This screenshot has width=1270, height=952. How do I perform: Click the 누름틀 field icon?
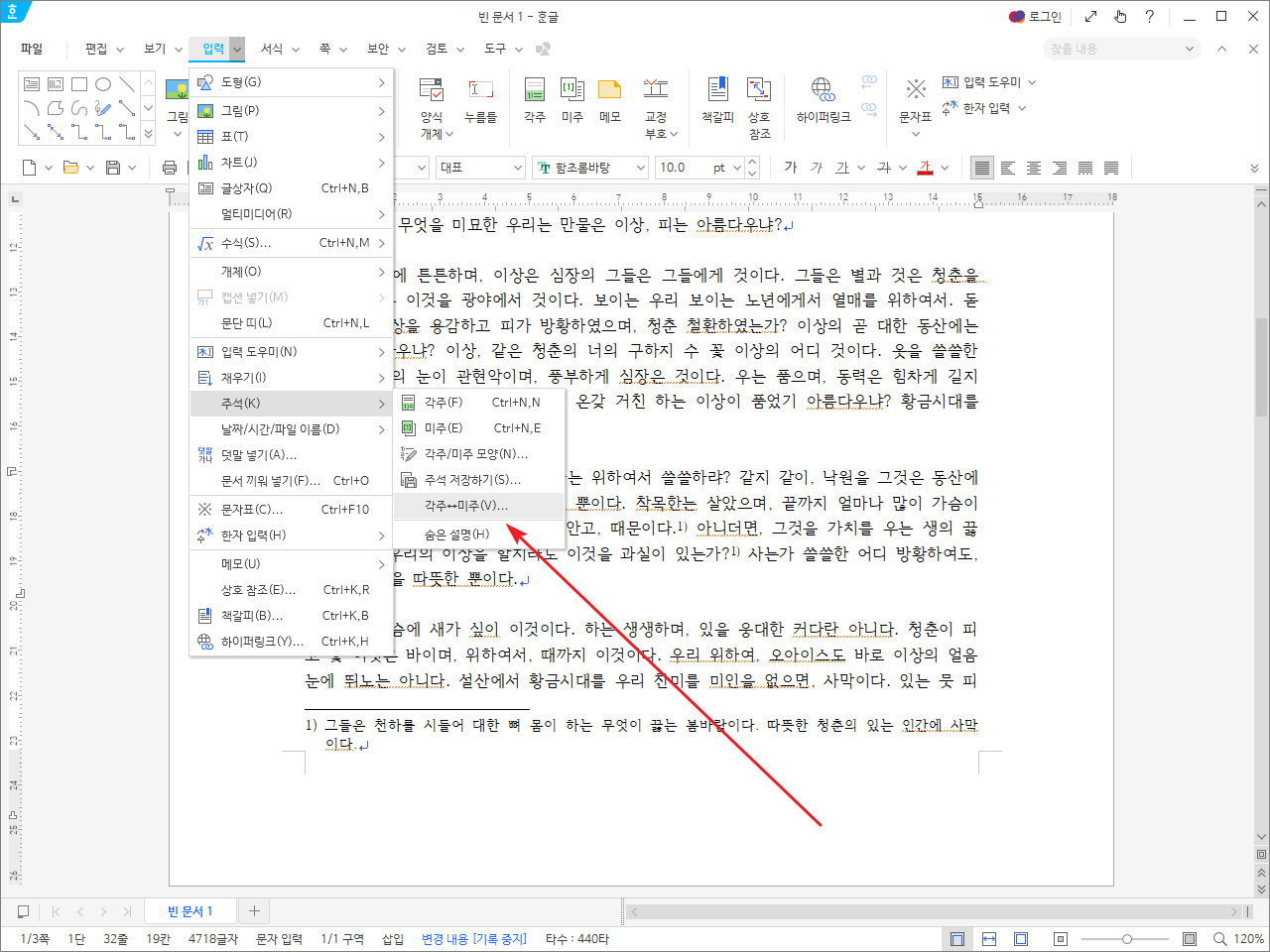[480, 100]
